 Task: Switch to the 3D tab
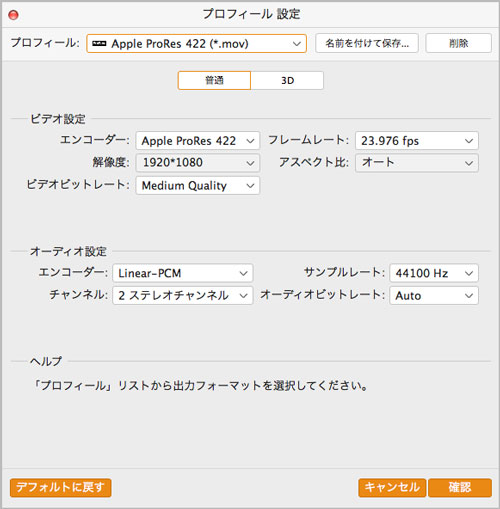click(x=287, y=80)
